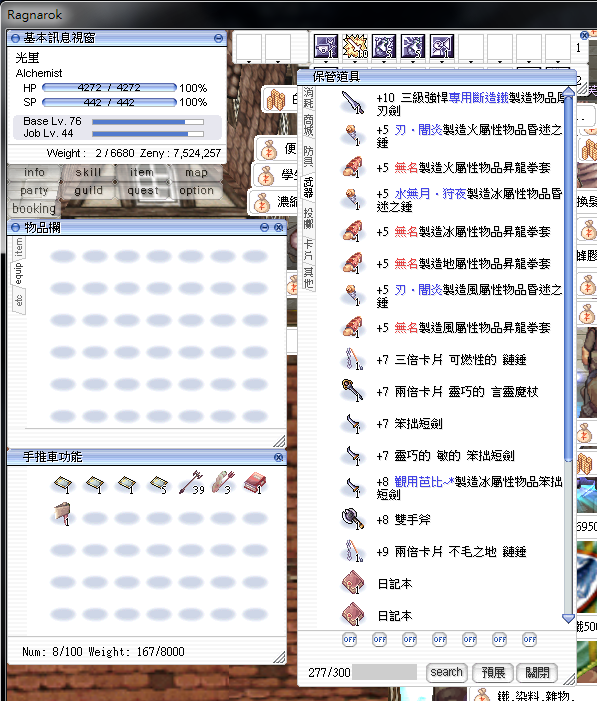Select the signboard item in cart's second row

click(x=63, y=514)
